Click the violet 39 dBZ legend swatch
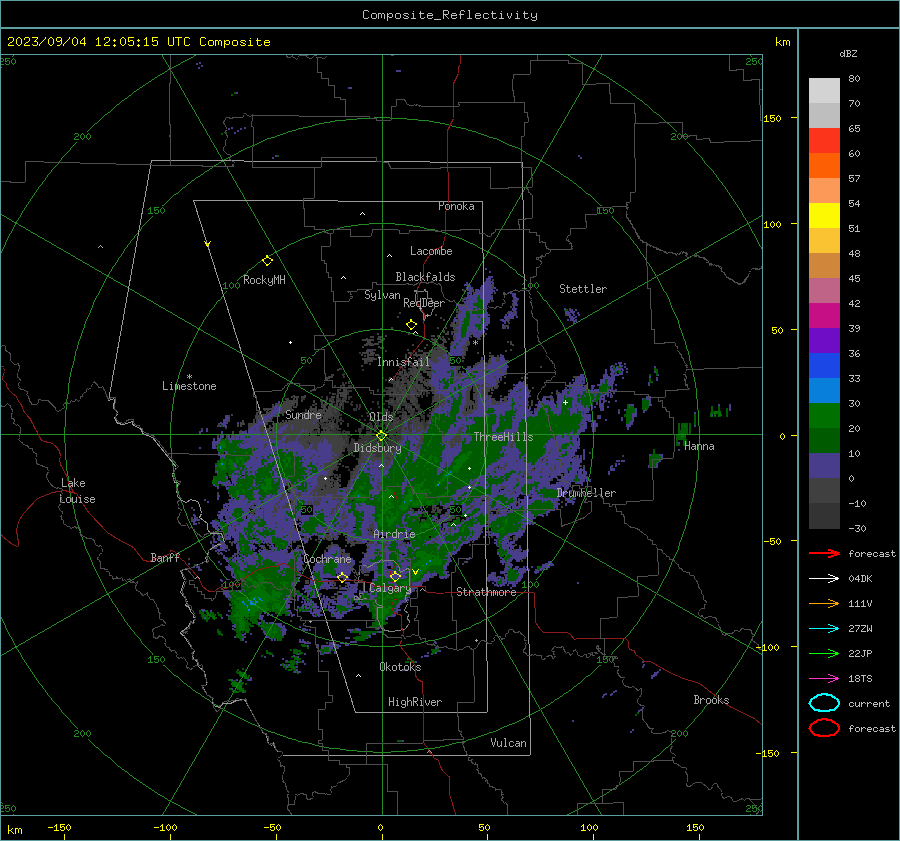 [824, 340]
